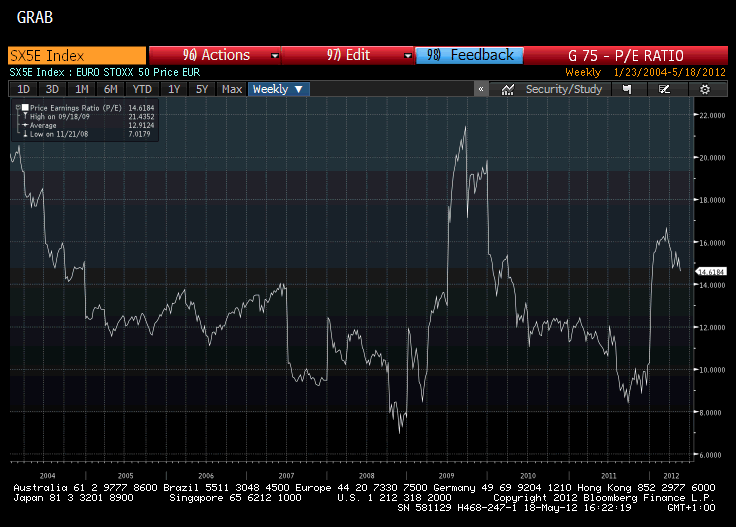The image size is (736, 527).
Task: Click the Copyright 2012 Bloomberg Finance L.P. text
Action: (x=604, y=498)
